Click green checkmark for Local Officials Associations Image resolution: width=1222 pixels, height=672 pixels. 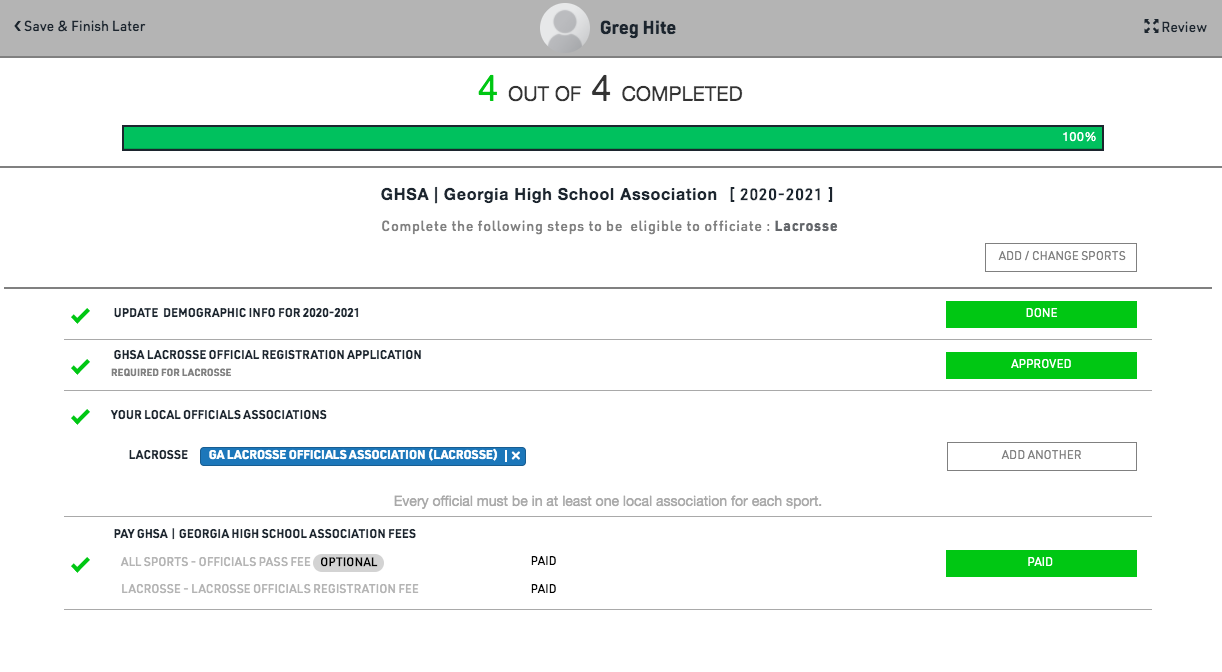[x=80, y=417]
